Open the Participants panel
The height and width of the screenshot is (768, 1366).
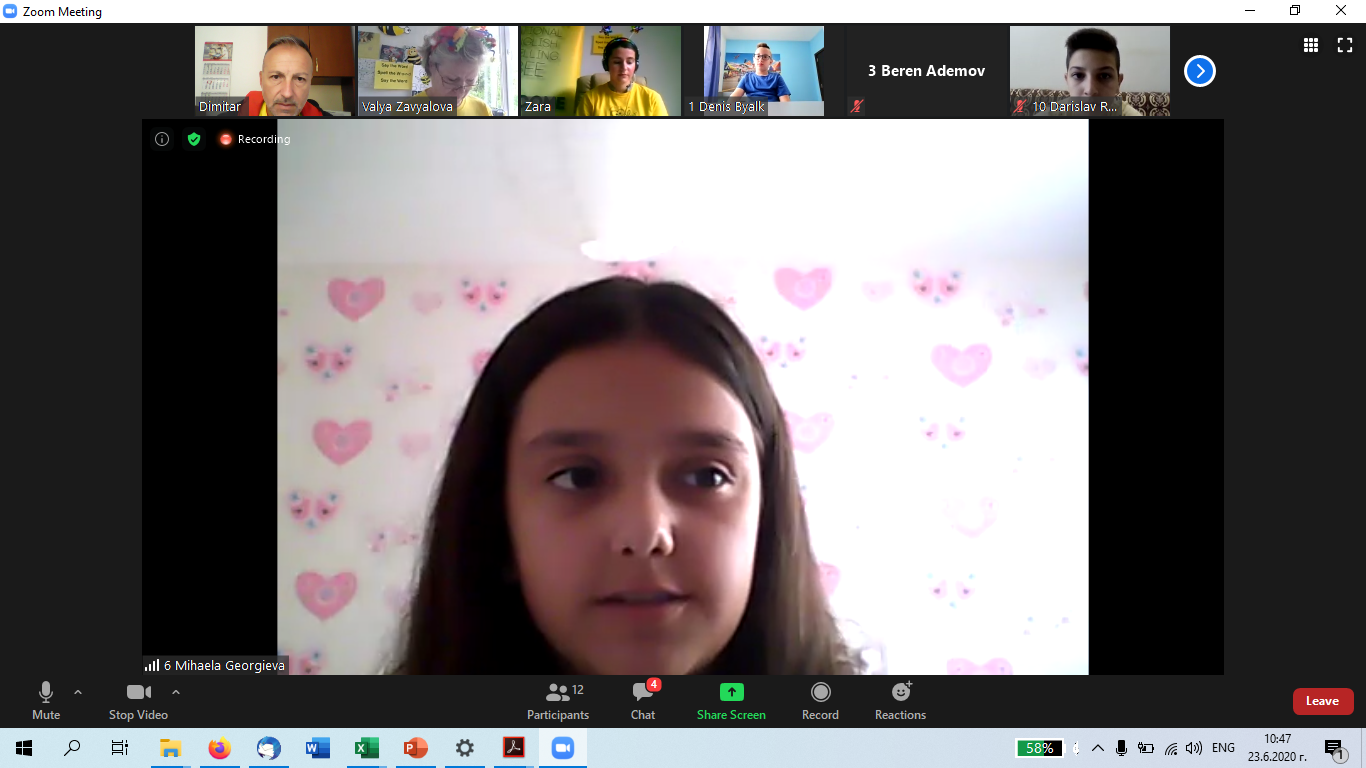click(558, 701)
